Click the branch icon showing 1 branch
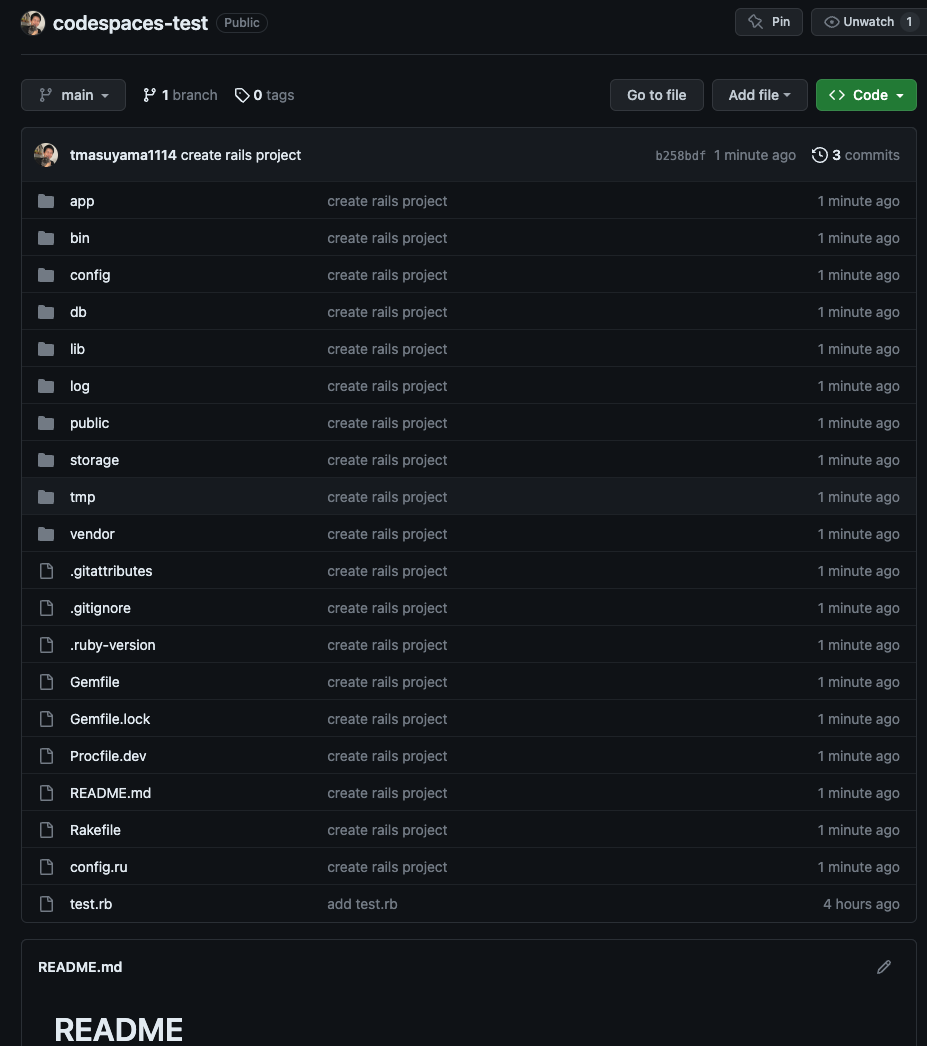The width and height of the screenshot is (927, 1046). (x=150, y=95)
